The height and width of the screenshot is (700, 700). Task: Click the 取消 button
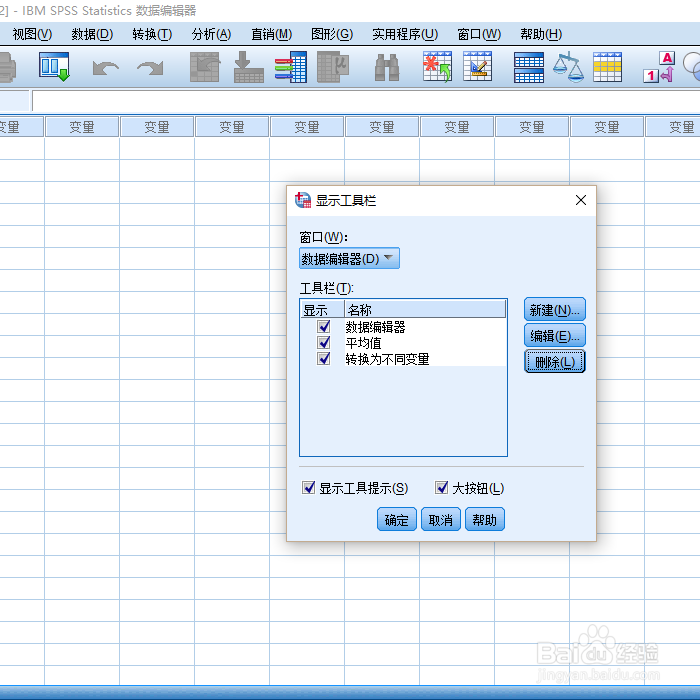[x=441, y=519]
